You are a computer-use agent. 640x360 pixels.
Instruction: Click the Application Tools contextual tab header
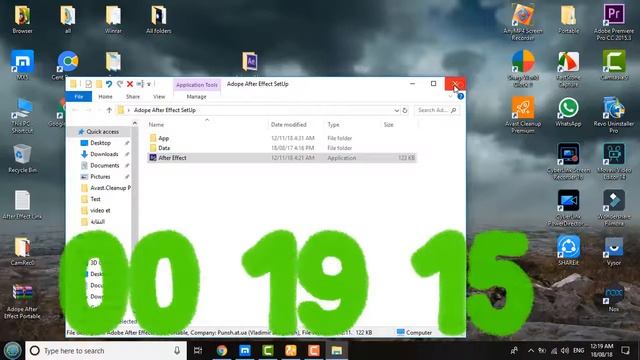[197, 85]
